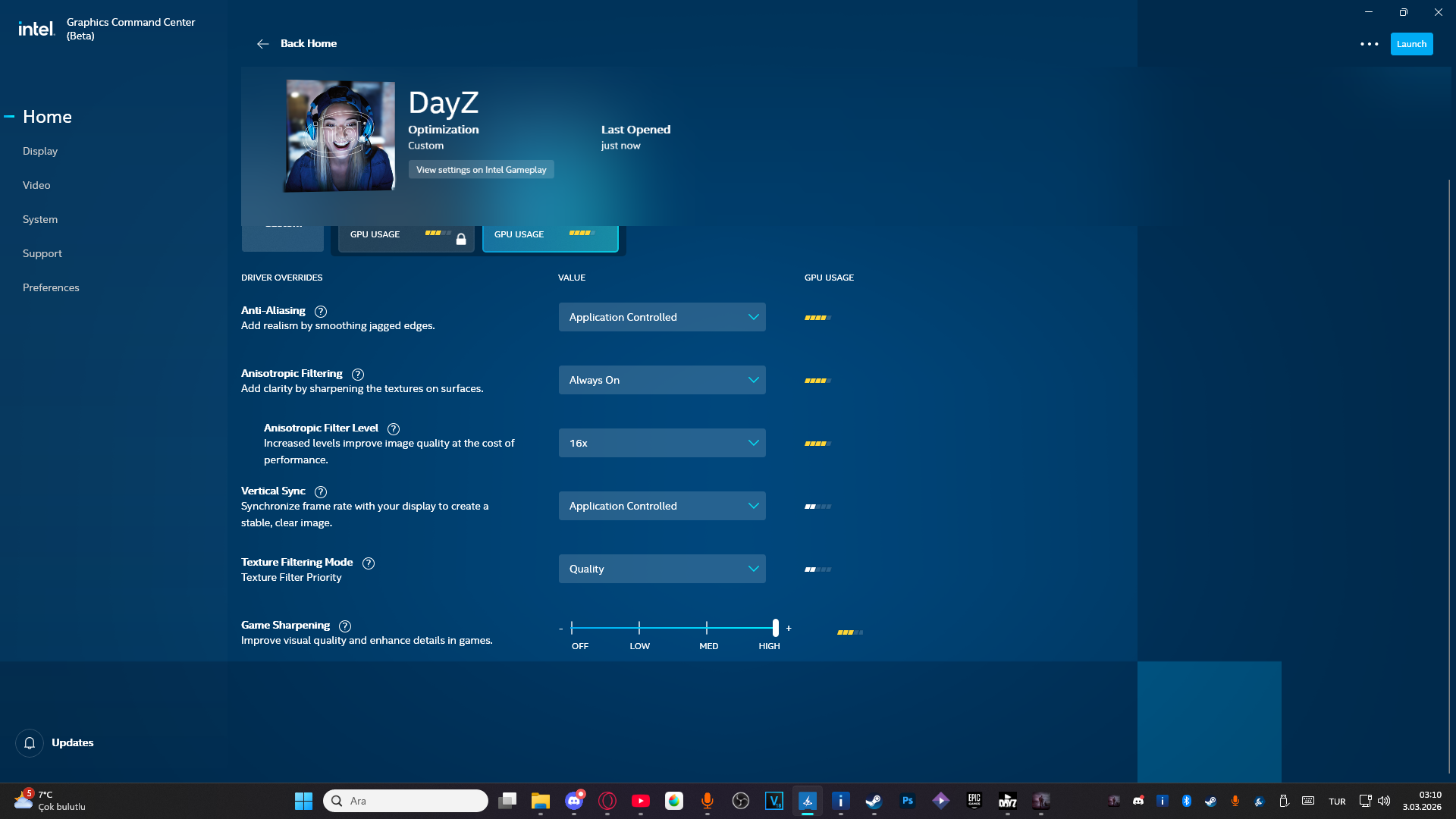
Task: Select the locked GPU usage profile tile
Action: tap(406, 237)
